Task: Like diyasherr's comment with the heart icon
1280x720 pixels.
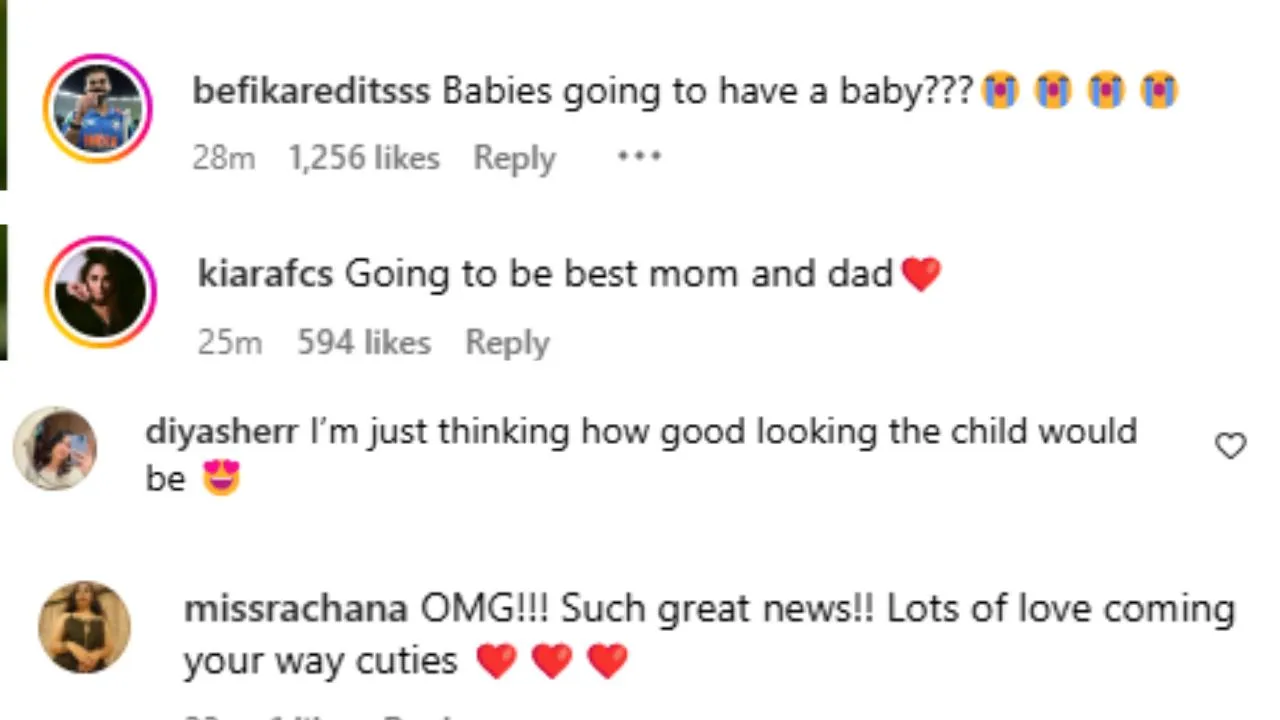Action: pyautogui.click(x=1230, y=446)
